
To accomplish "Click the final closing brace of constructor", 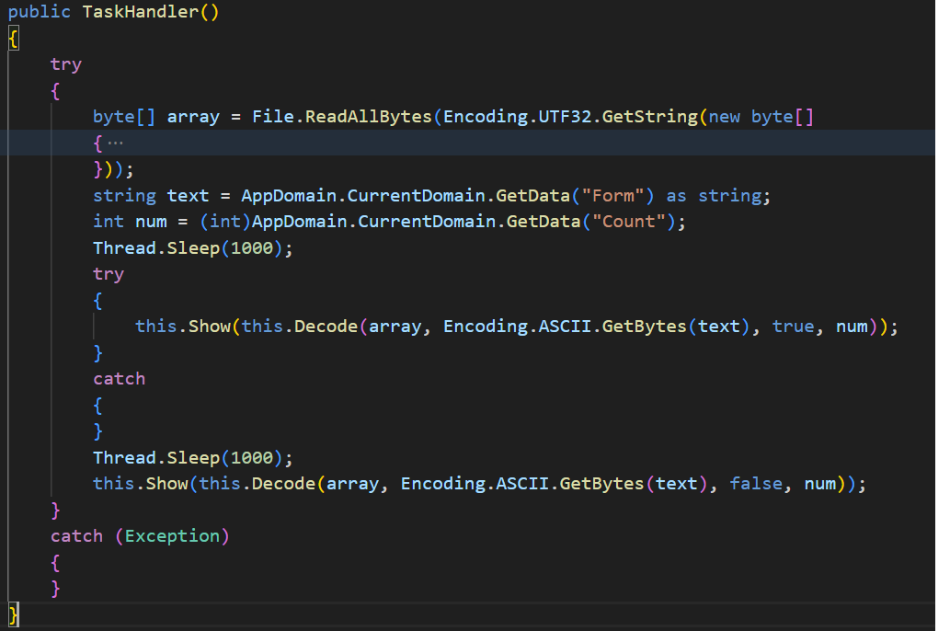I will (13, 615).
